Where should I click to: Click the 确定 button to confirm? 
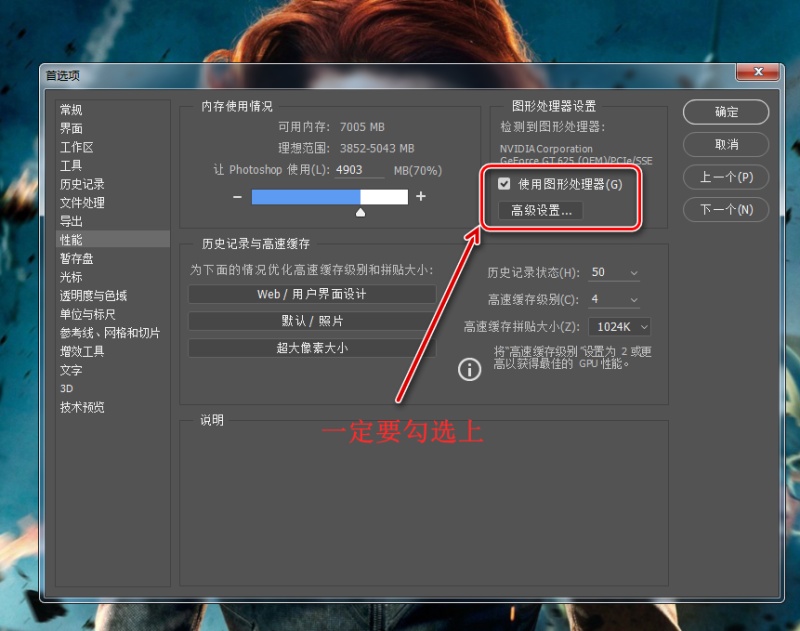click(725, 112)
